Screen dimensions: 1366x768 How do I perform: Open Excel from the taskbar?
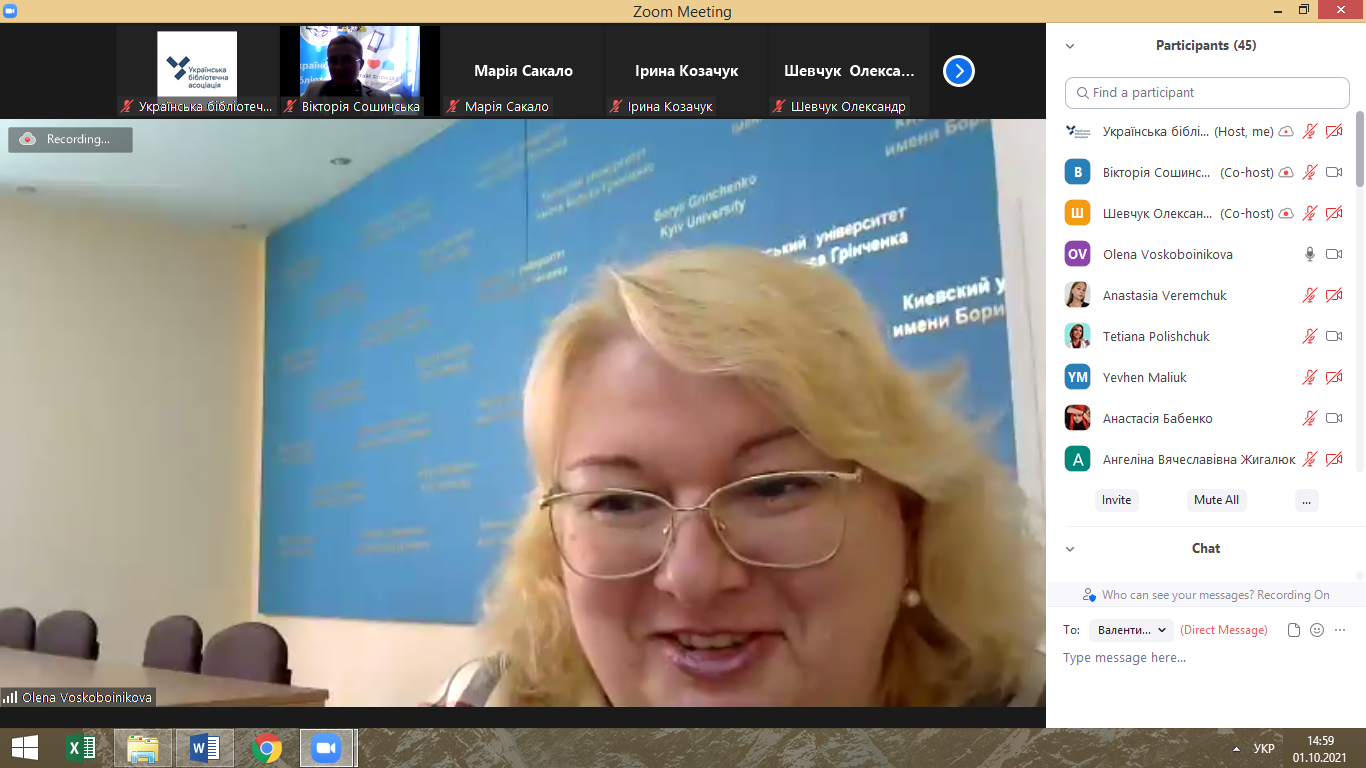80,748
